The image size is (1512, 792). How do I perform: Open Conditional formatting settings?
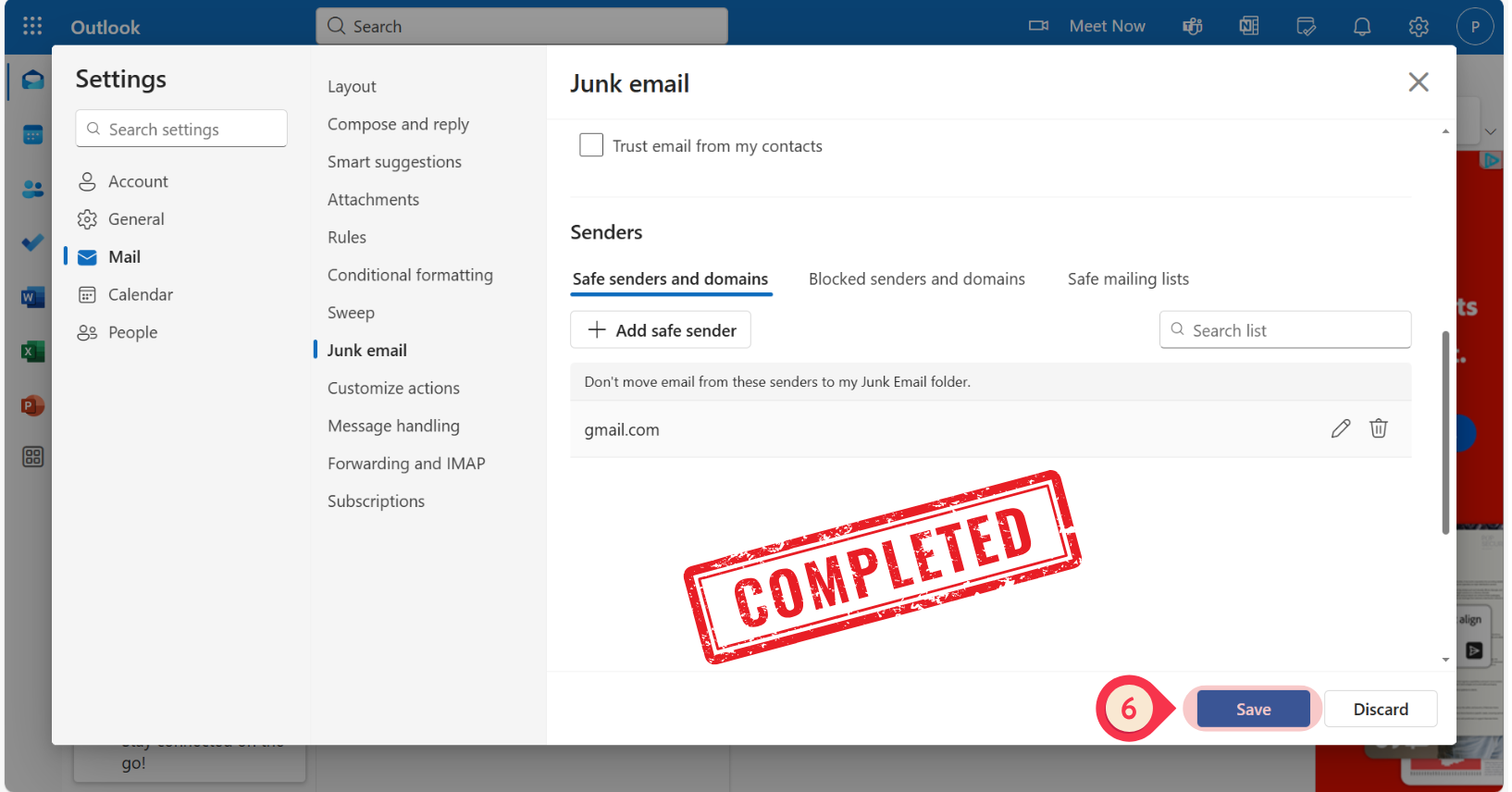(x=410, y=275)
